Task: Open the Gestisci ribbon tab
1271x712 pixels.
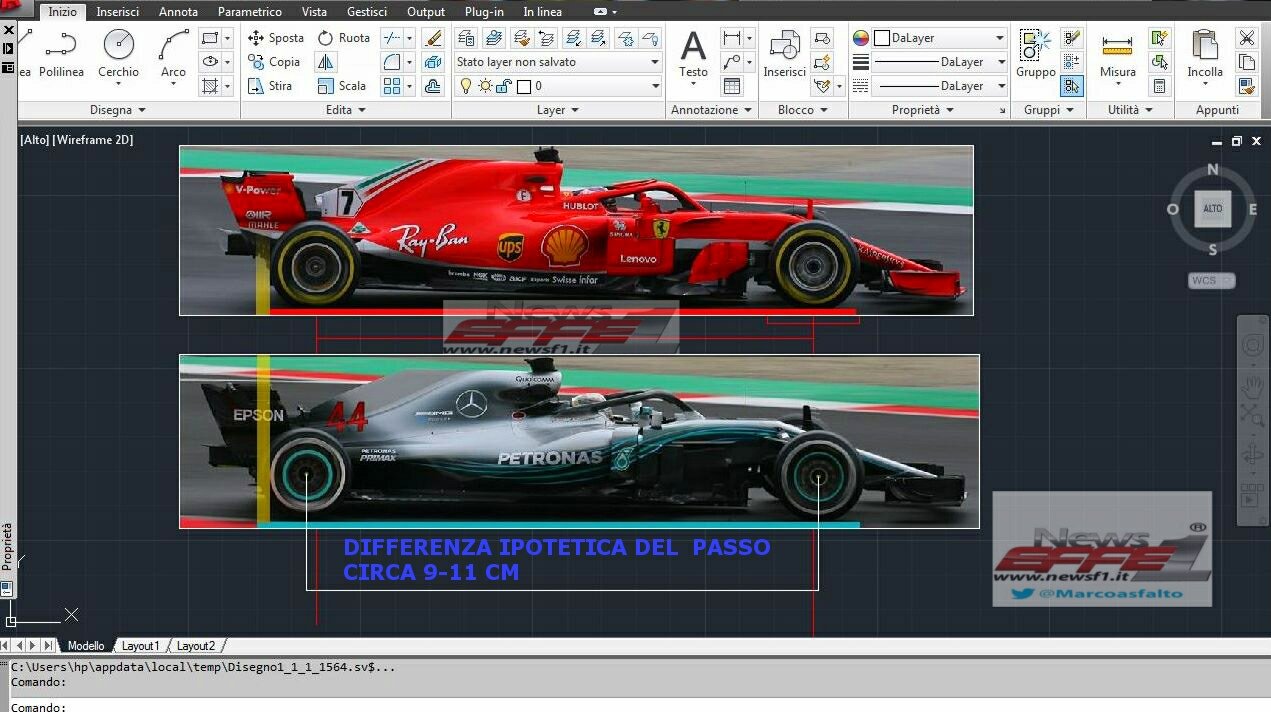Action: click(367, 12)
